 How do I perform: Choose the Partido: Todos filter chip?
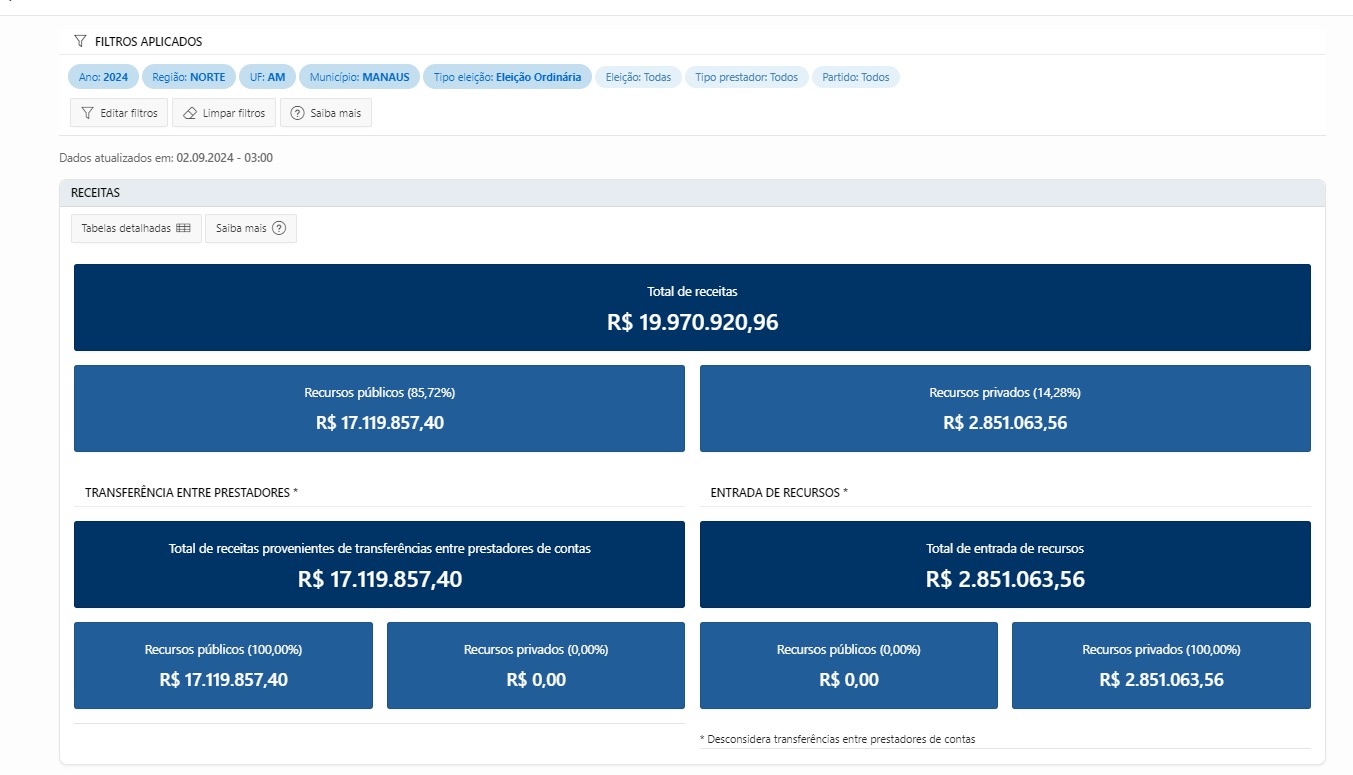855,77
